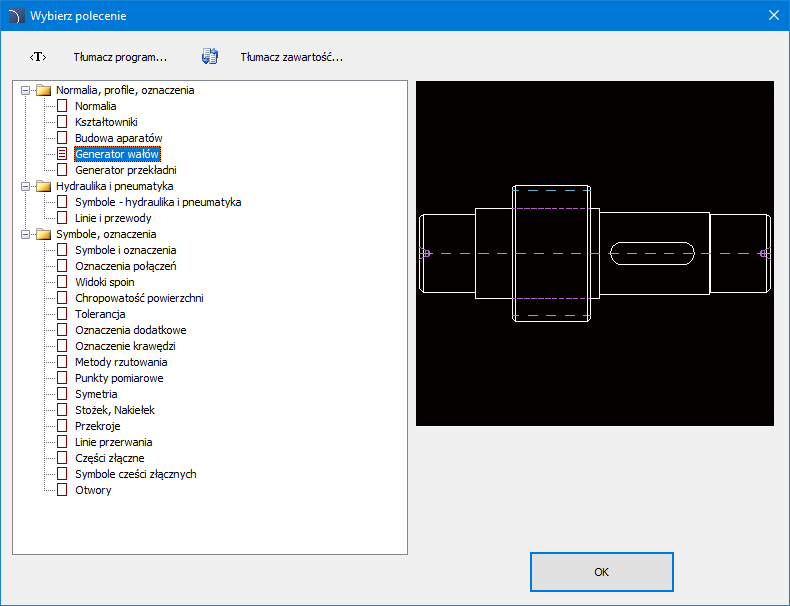Viewport: 790px width, 606px height.
Task: Choose Linie i przewody item
Action: (x=113, y=218)
